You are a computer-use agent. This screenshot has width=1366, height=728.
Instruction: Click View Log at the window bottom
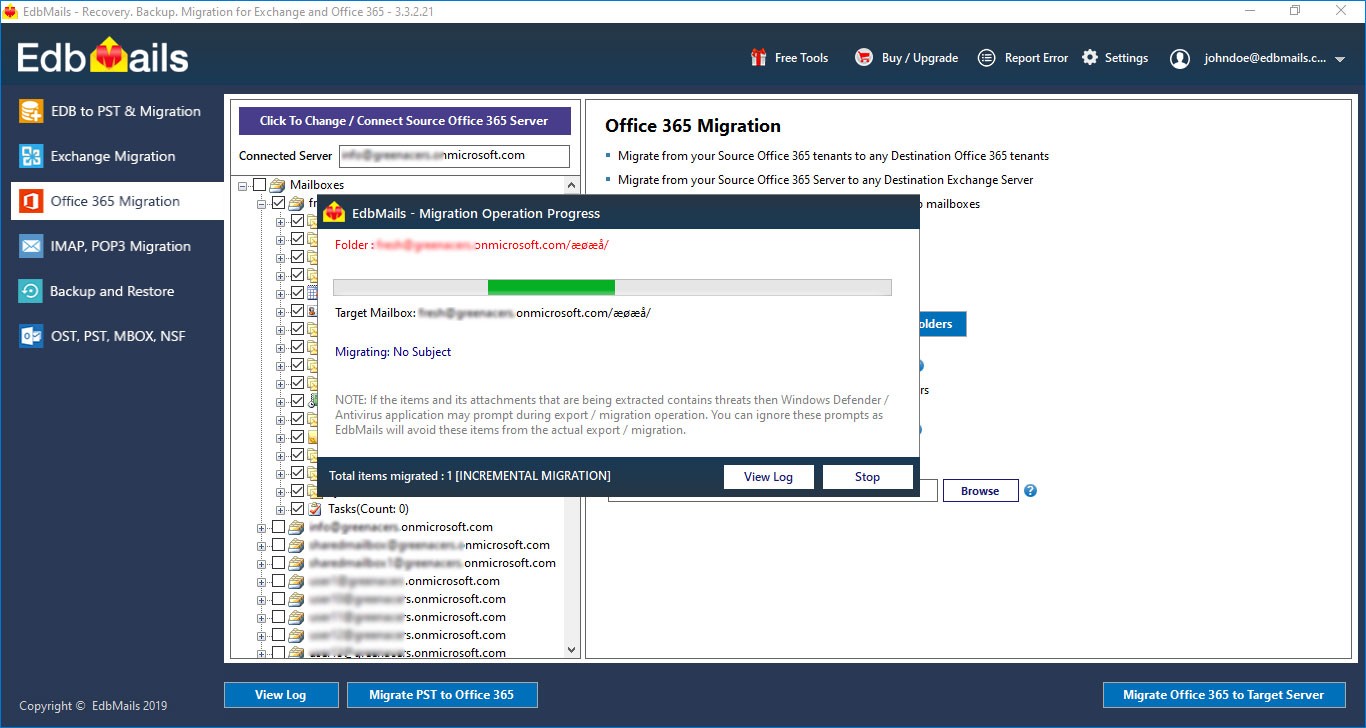(280, 695)
